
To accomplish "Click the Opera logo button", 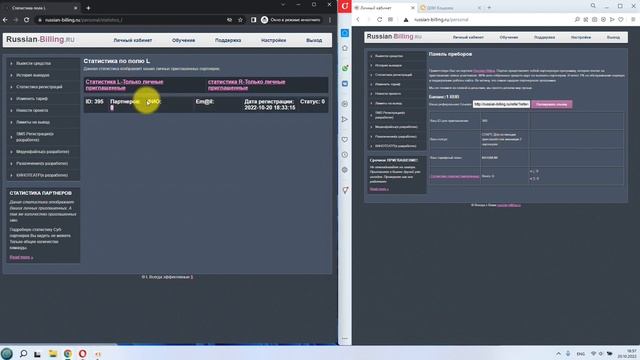I will [345, 6].
